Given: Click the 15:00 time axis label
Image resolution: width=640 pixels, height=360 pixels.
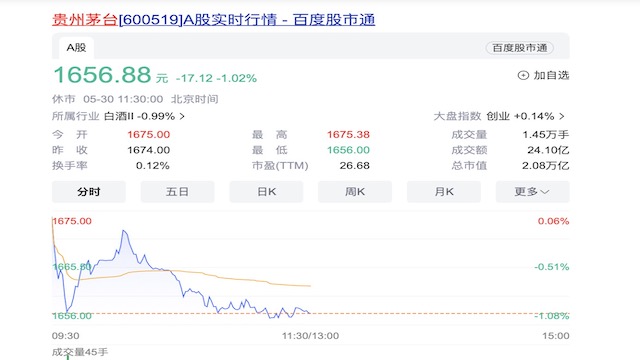Looking at the screenshot, I should 556,336.
